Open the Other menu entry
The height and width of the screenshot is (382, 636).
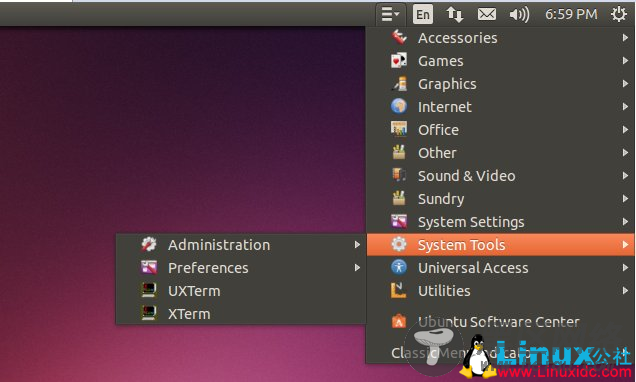(x=501, y=152)
